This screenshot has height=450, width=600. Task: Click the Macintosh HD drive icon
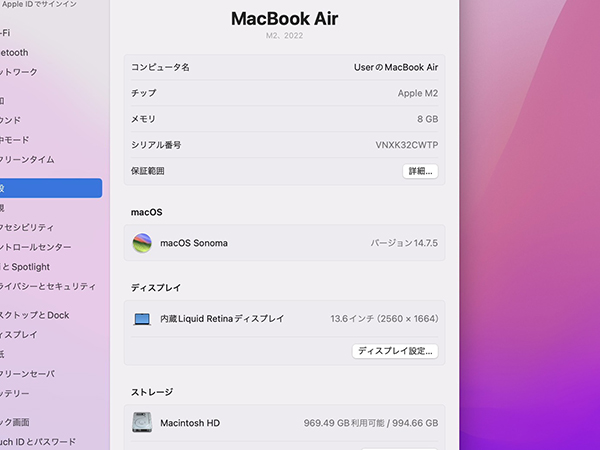[142, 422]
